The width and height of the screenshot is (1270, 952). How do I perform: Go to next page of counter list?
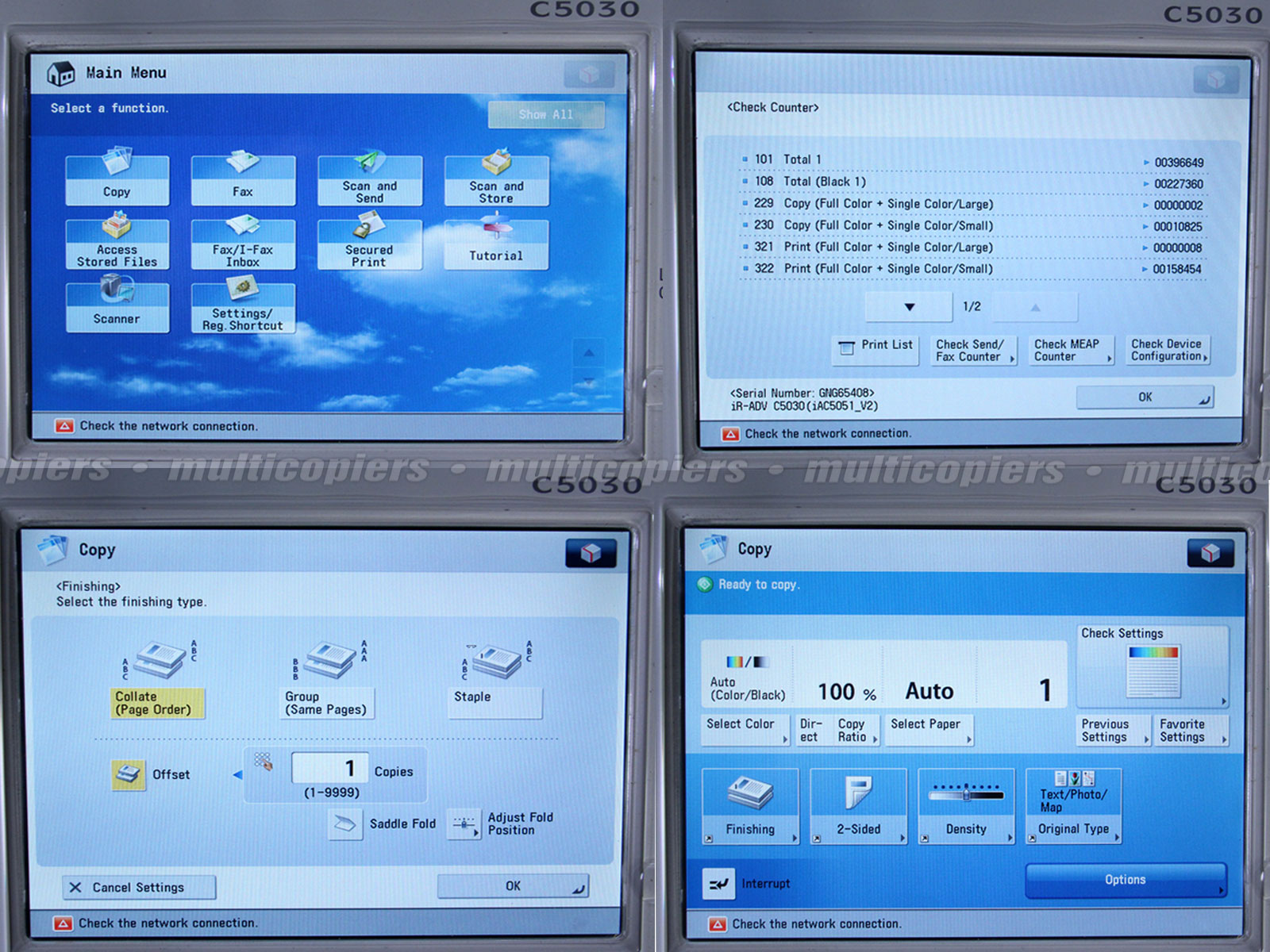pyautogui.click(x=909, y=307)
